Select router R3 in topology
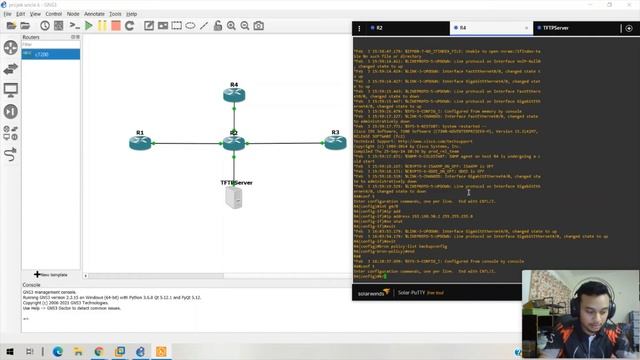The height and width of the screenshot is (360, 640). (x=336, y=142)
